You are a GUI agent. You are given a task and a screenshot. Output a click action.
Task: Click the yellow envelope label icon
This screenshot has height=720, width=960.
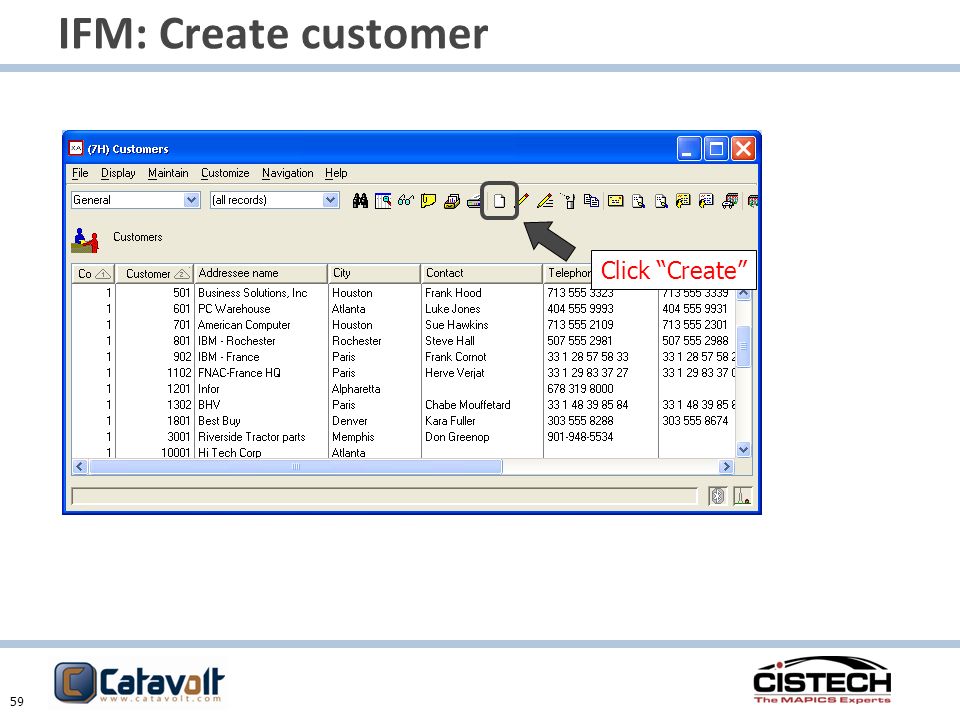coord(615,201)
